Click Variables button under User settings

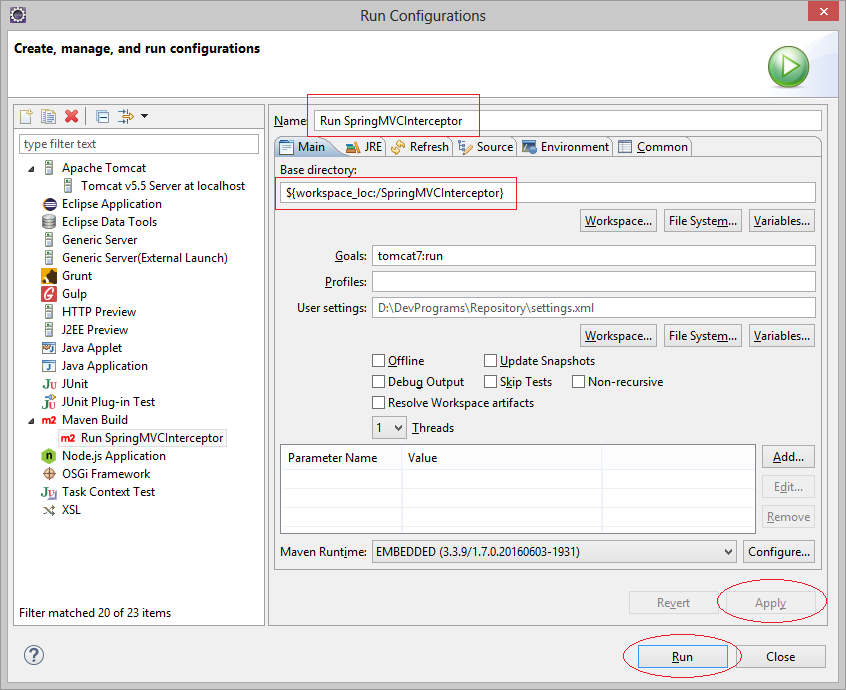tap(782, 336)
